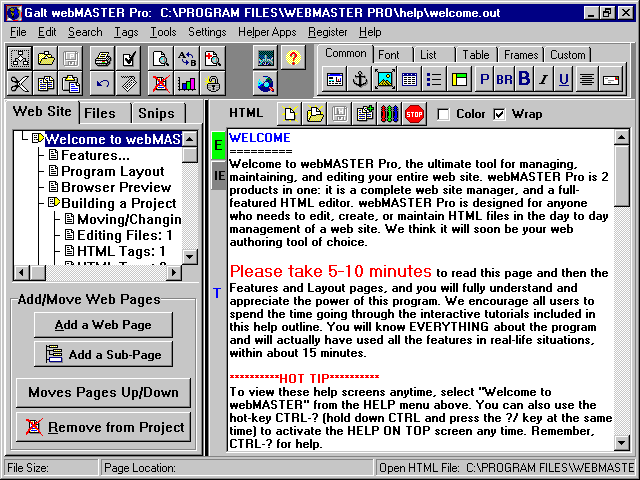Click the yellow question mark help icon

point(292,58)
